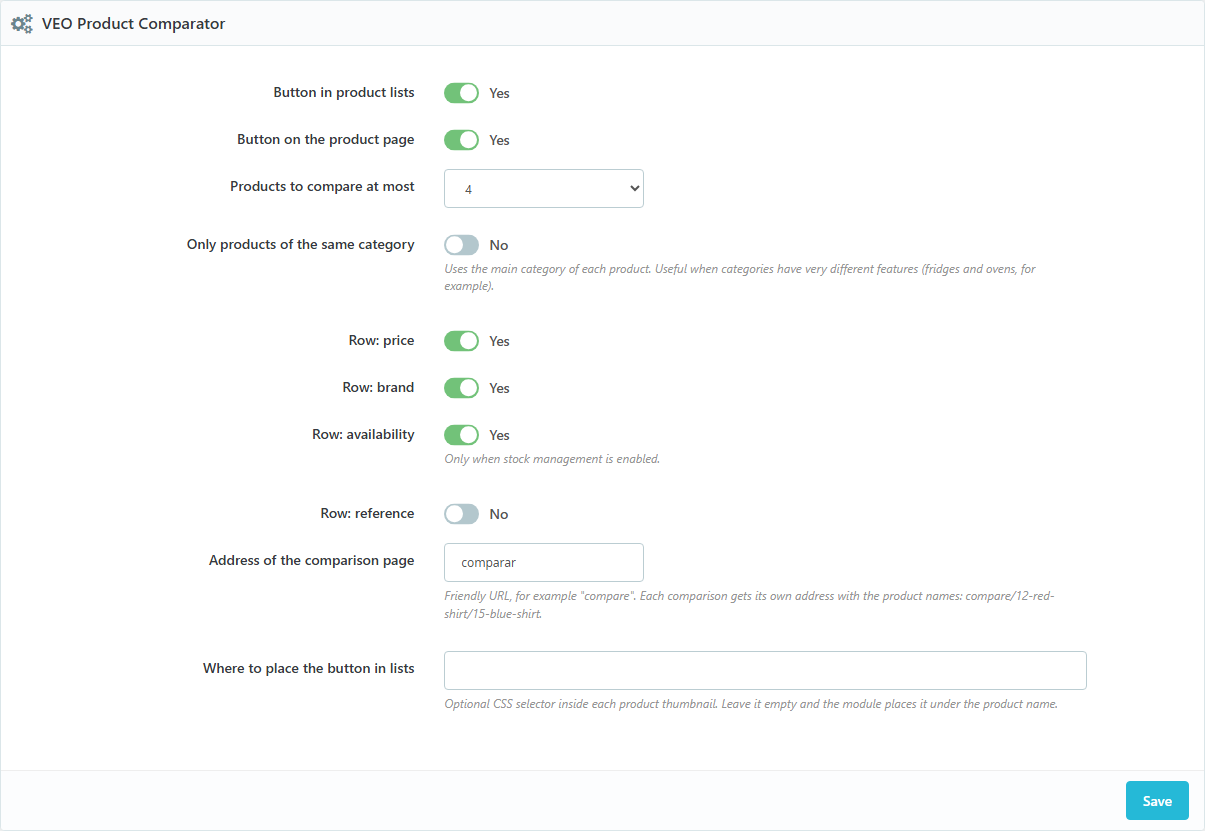Click the Address of the comparison page label
Image resolution: width=1205 pixels, height=831 pixels.
click(x=312, y=560)
